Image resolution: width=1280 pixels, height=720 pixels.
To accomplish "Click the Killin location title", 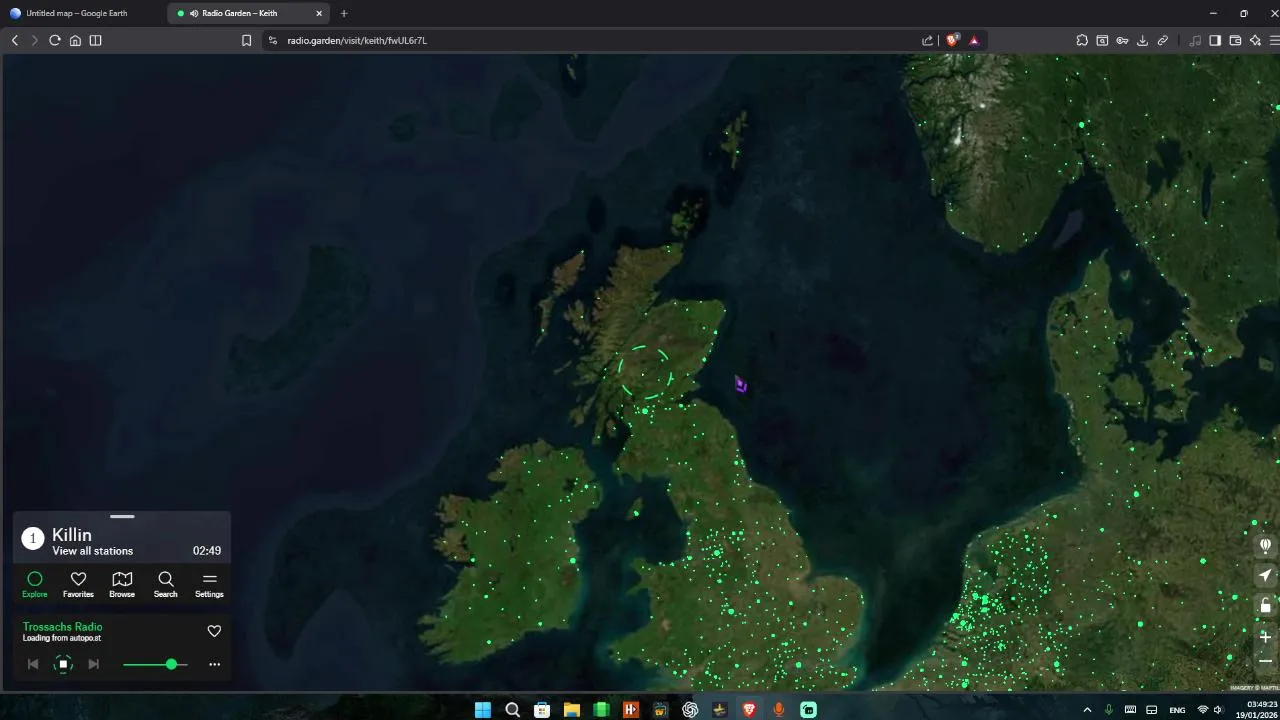I will [x=72, y=535].
